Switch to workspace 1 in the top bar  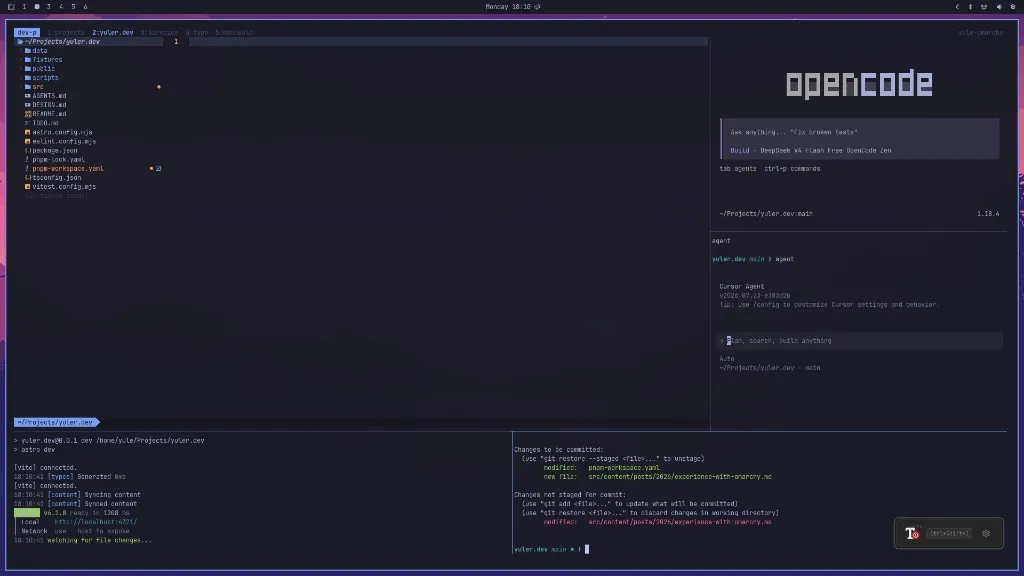pos(24,7)
